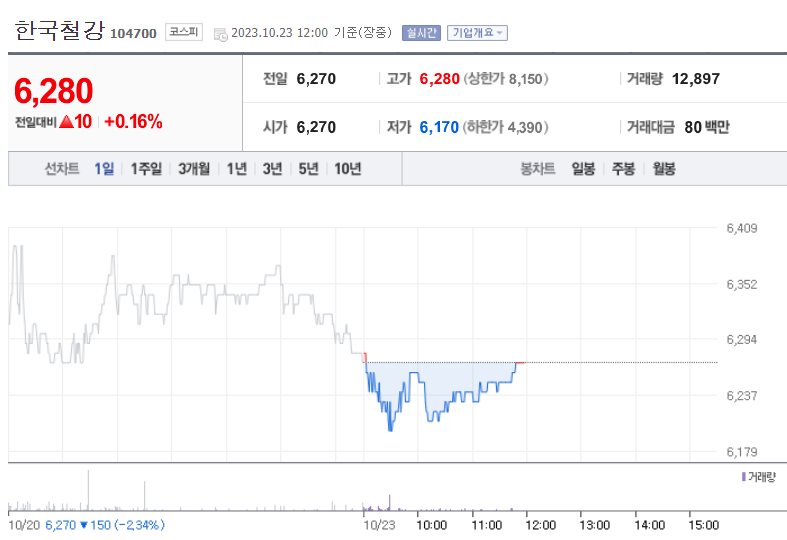Click the stock name 한국철강
This screenshot has height=540, width=787.
(x=59, y=30)
